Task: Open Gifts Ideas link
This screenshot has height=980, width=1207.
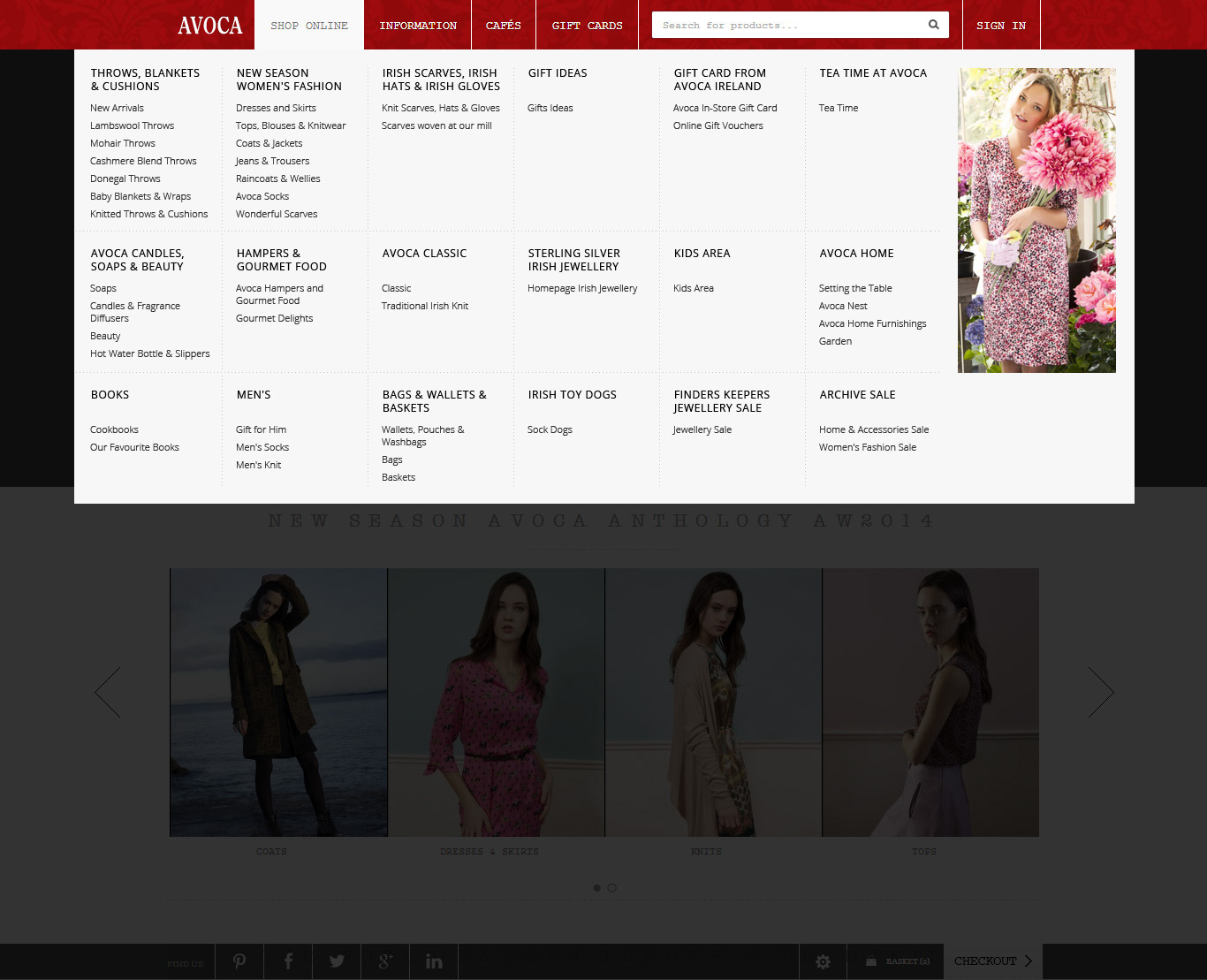Action: [550, 108]
